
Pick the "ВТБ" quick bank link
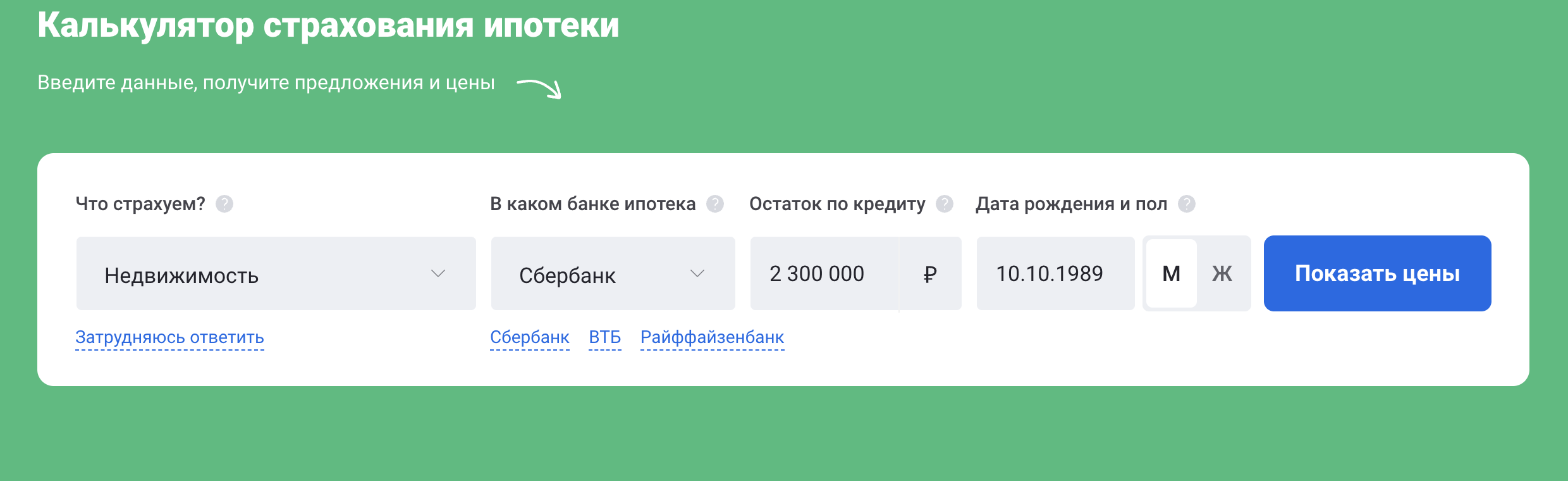(604, 337)
